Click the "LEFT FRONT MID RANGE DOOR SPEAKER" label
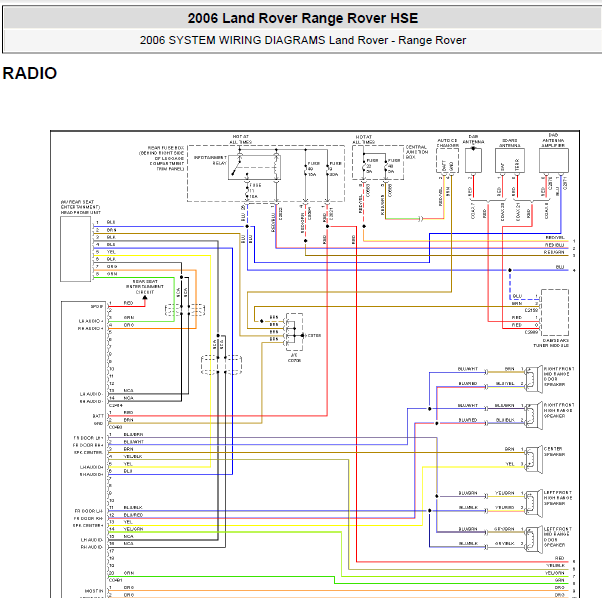This screenshot has height=598, width=602. (558, 537)
